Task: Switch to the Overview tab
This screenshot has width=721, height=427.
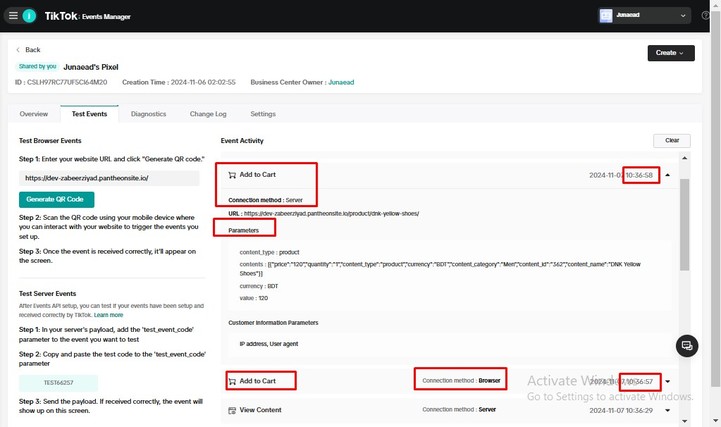Action: (33, 114)
